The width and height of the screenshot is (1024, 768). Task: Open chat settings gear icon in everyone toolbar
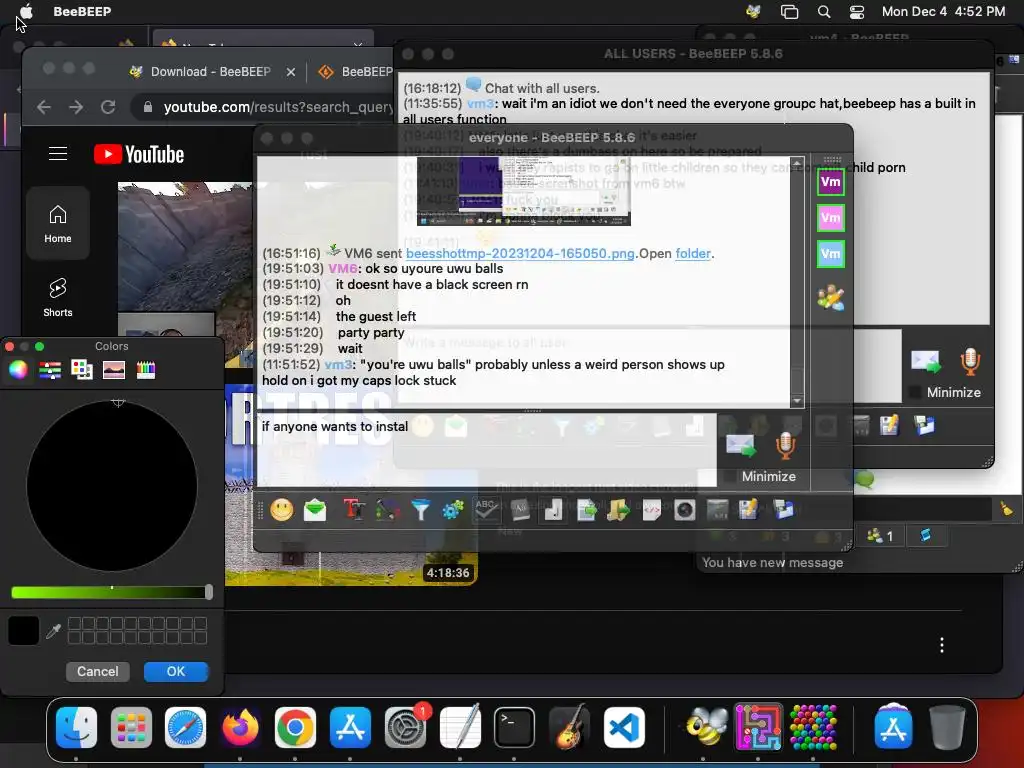pos(453,509)
